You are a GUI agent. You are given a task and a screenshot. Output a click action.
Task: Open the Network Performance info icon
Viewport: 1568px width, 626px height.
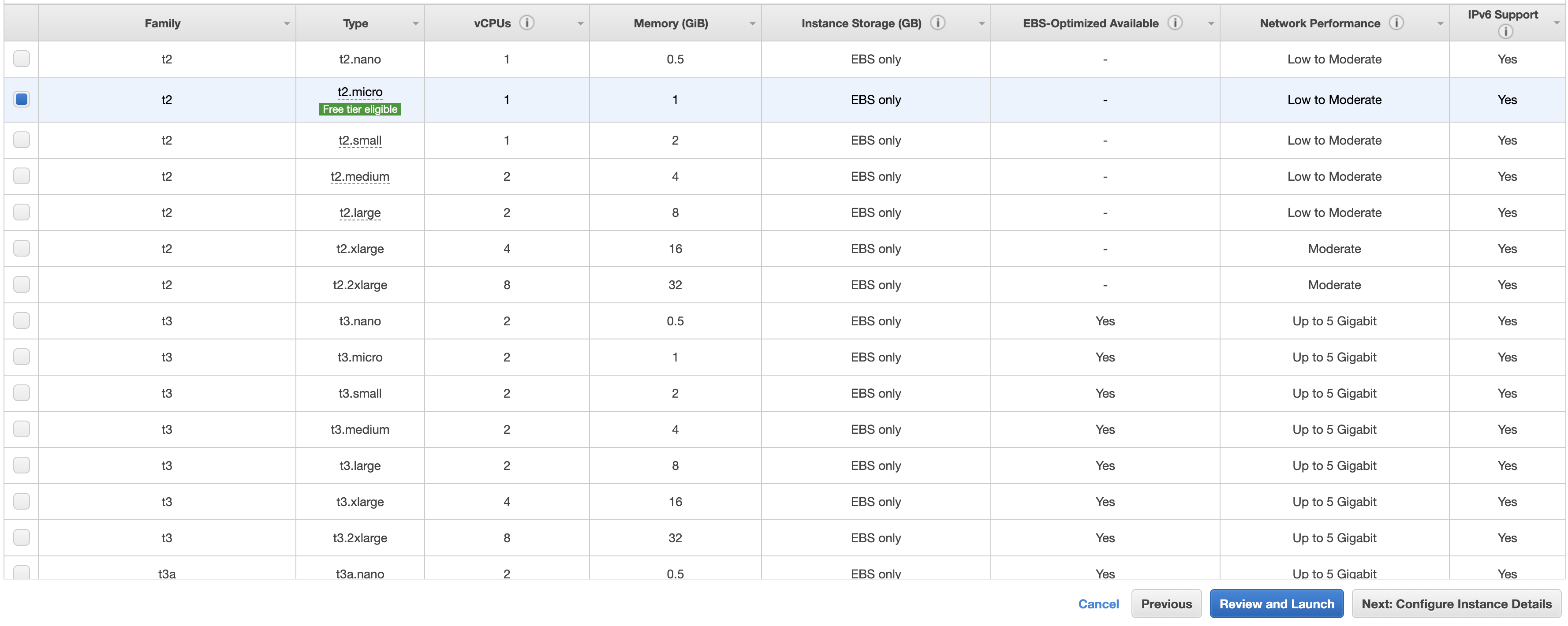(x=1396, y=22)
